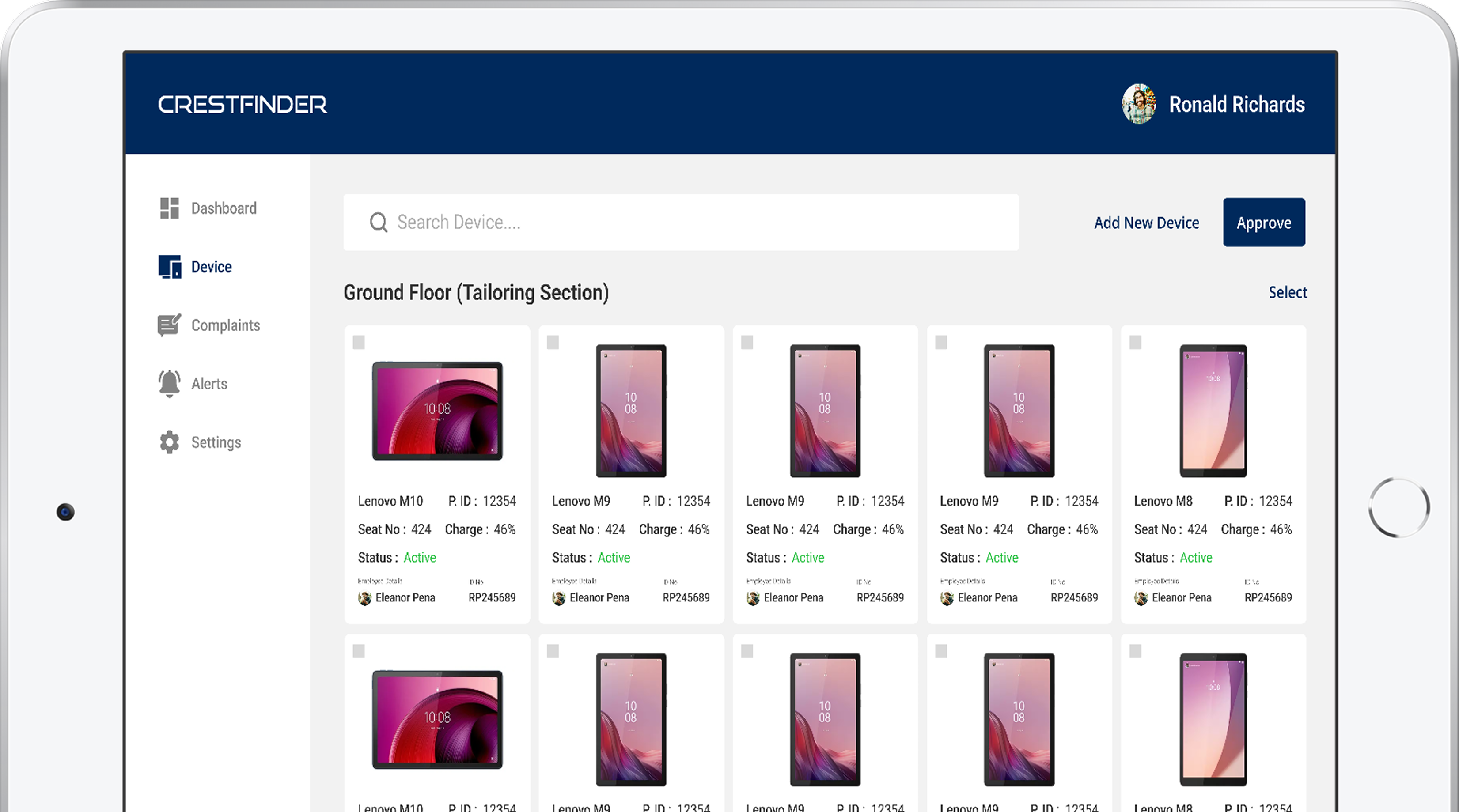Click the Device icon in sidebar
The height and width of the screenshot is (812, 1459).
click(169, 267)
